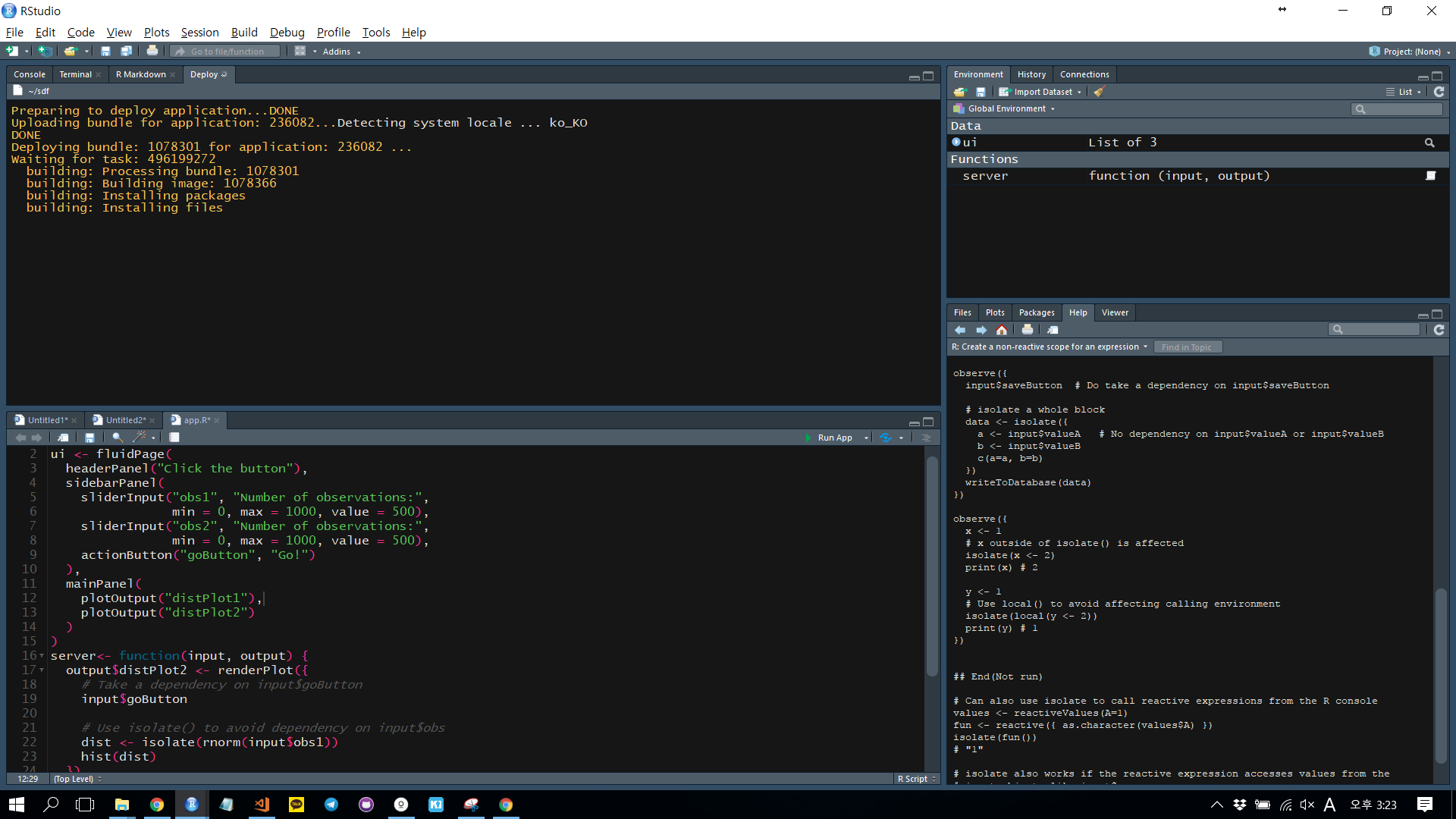Expand the ui list object
The width and height of the screenshot is (1456, 819).
click(x=956, y=143)
